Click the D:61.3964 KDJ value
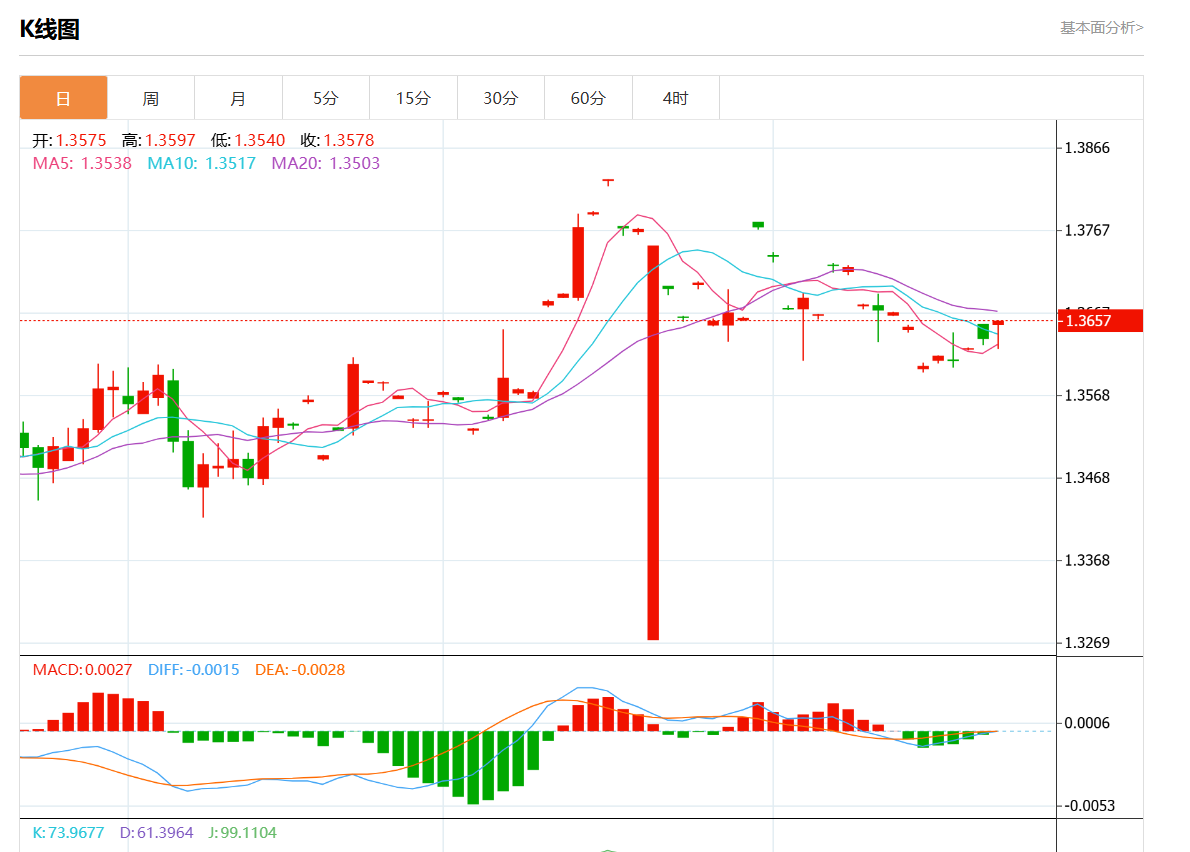Viewport: 1190px width, 852px height. point(156,832)
